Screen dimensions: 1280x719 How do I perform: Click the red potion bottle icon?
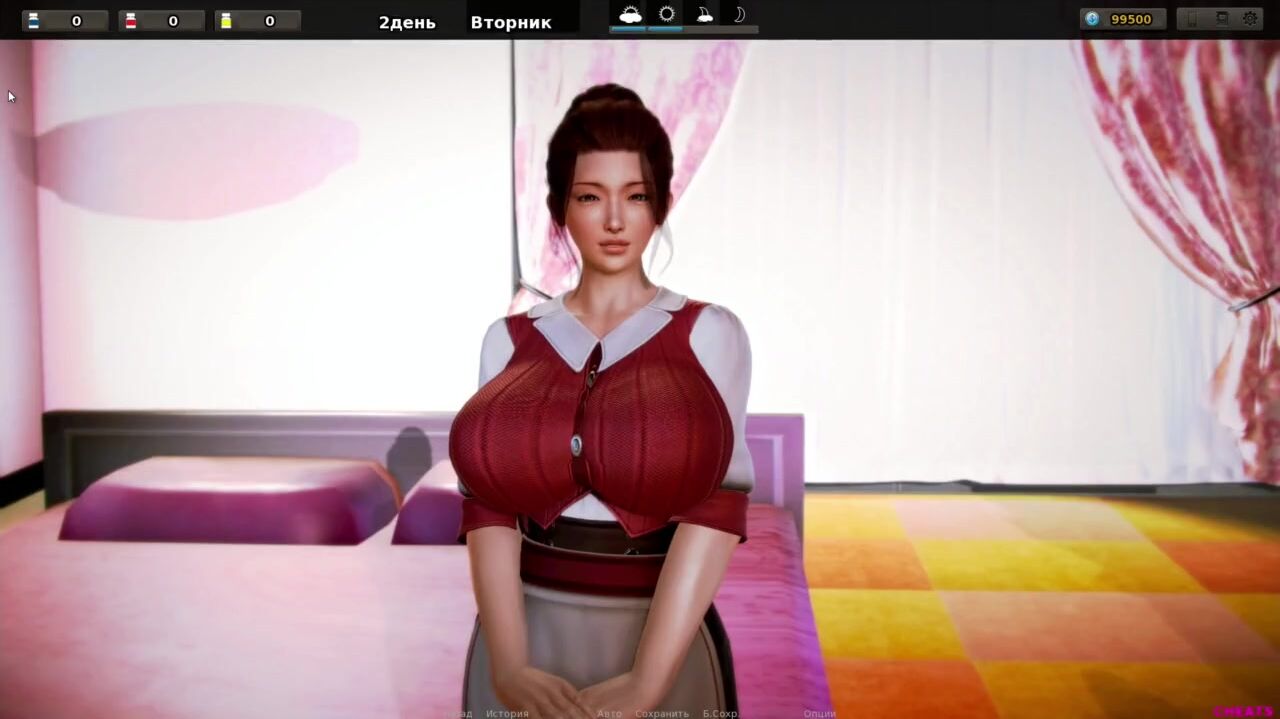pos(130,21)
